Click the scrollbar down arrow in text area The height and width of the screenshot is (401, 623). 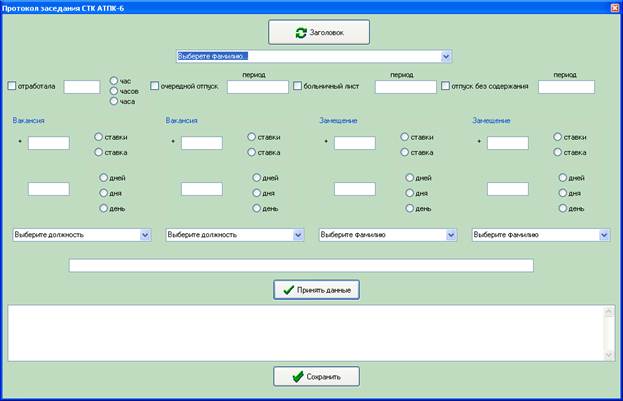tap(609, 353)
